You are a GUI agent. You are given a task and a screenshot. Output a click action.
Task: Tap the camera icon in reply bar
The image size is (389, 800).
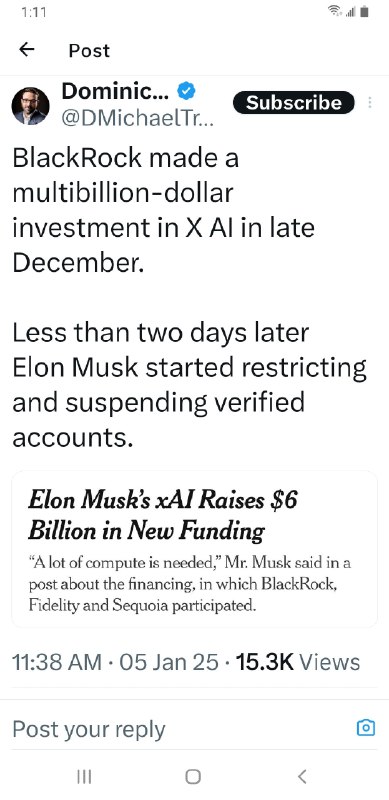366,728
